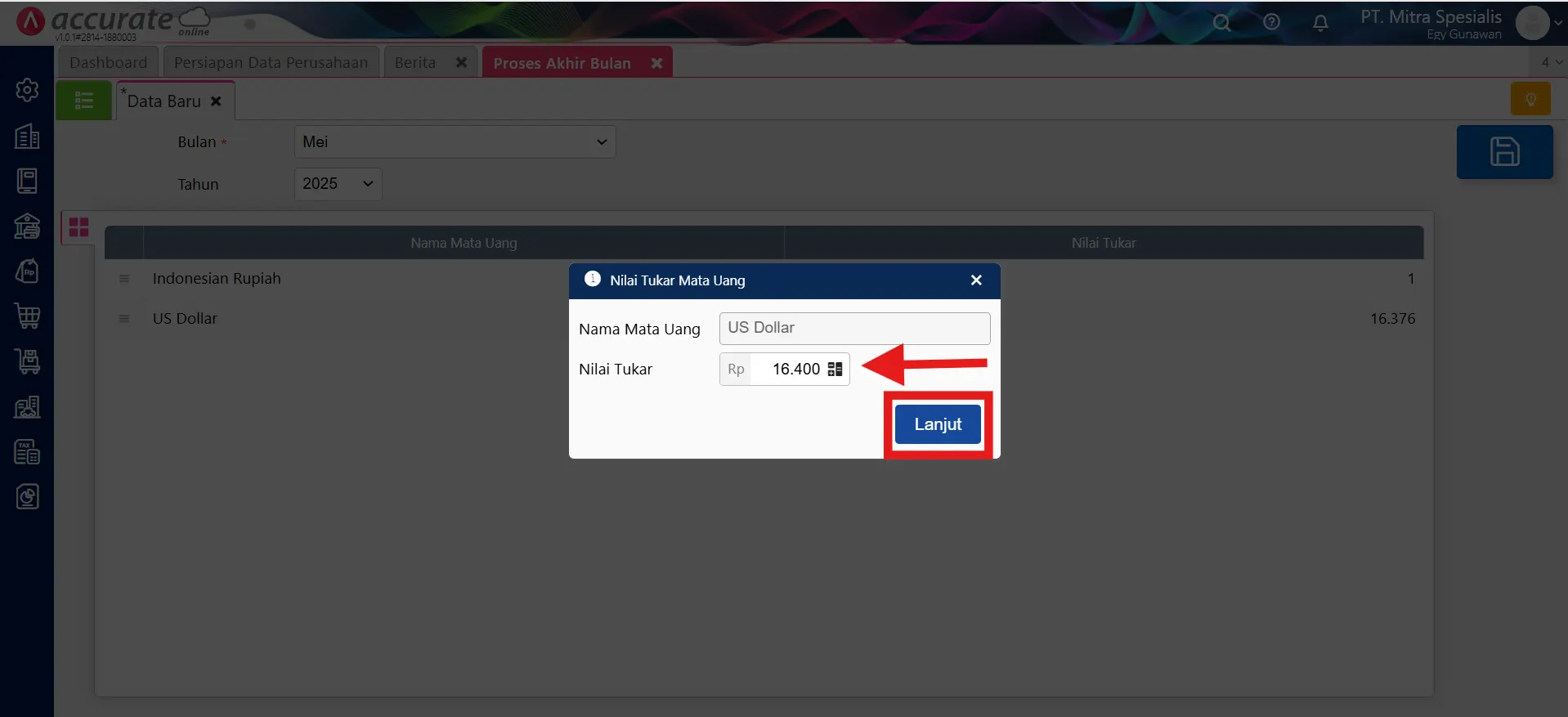Close the Berita tab
Image resolution: width=1568 pixels, height=717 pixels.
(461, 63)
